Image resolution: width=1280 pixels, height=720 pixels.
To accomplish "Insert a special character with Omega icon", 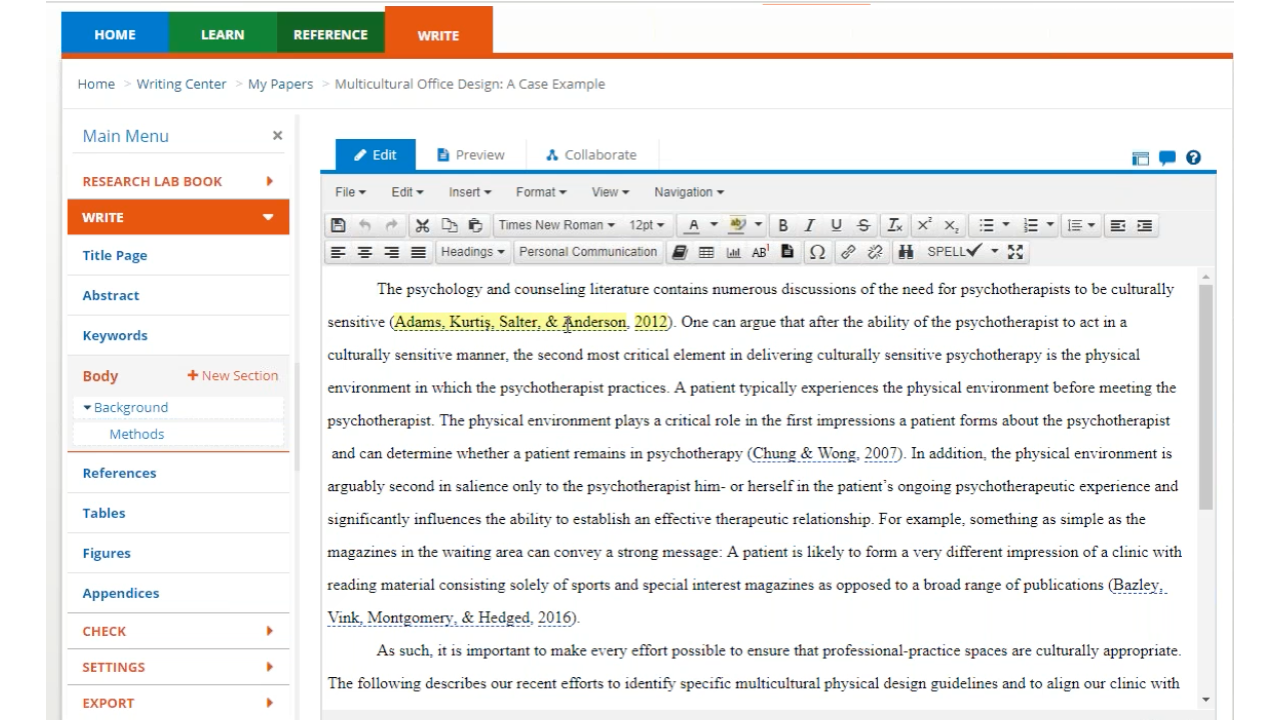I will coord(817,252).
